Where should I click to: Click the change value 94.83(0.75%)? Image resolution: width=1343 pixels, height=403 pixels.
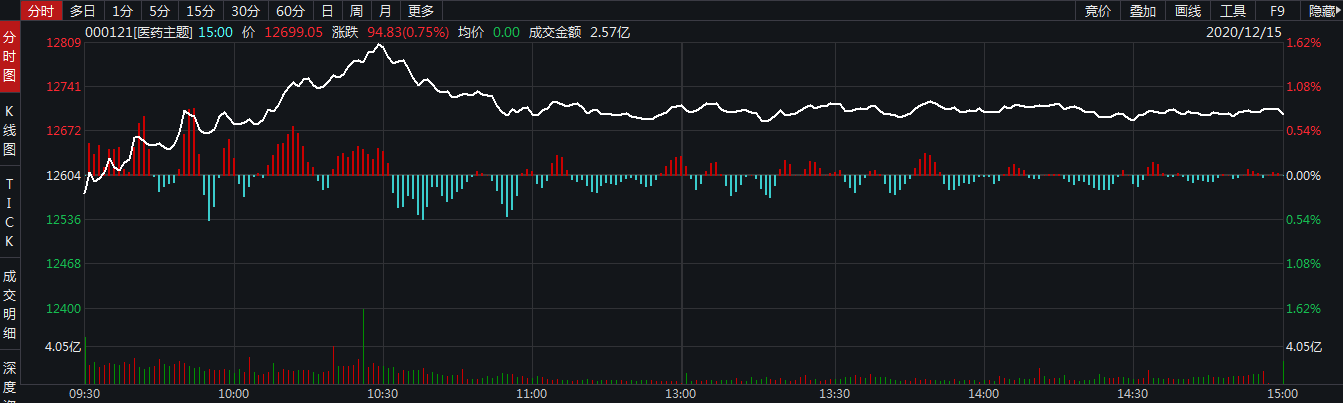coord(409,33)
